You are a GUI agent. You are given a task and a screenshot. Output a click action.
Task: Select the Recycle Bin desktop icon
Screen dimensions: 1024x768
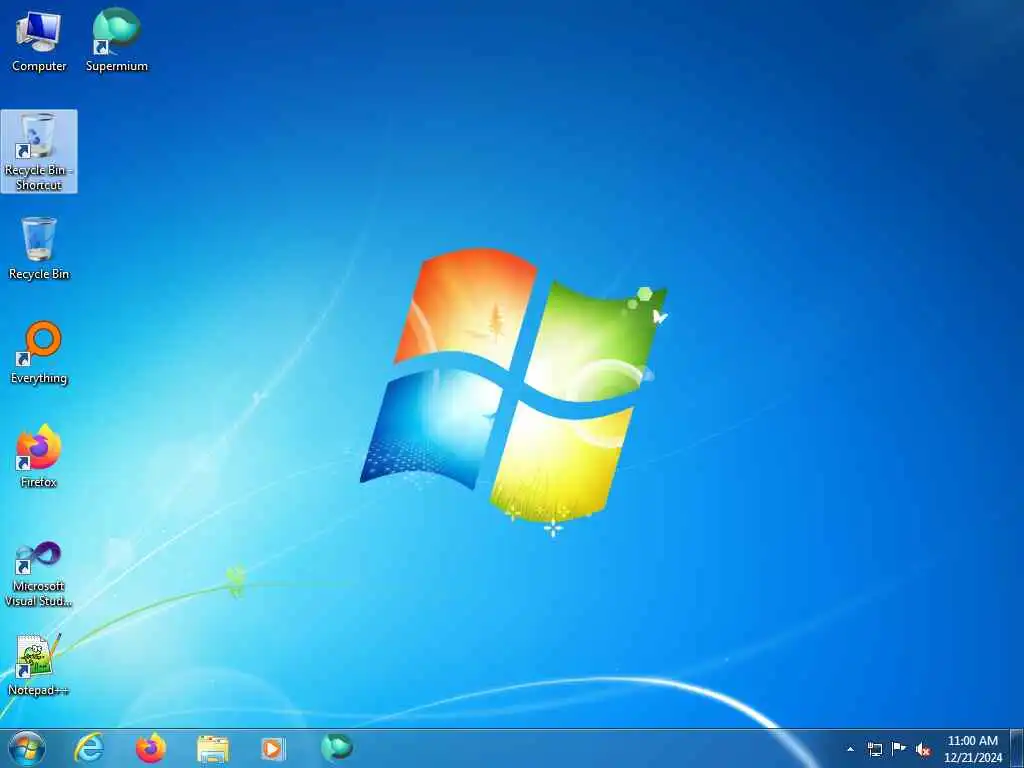point(39,249)
